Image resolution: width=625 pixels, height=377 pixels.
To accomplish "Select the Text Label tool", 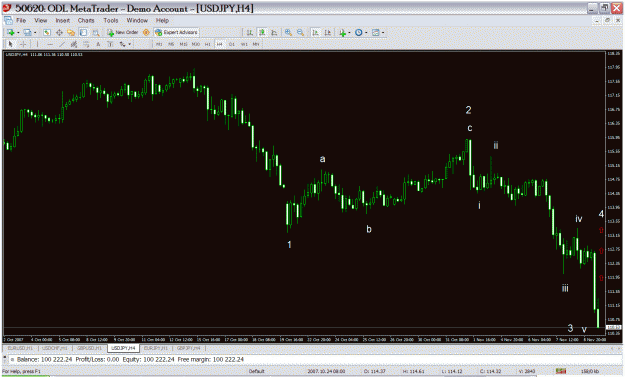I will (110, 44).
